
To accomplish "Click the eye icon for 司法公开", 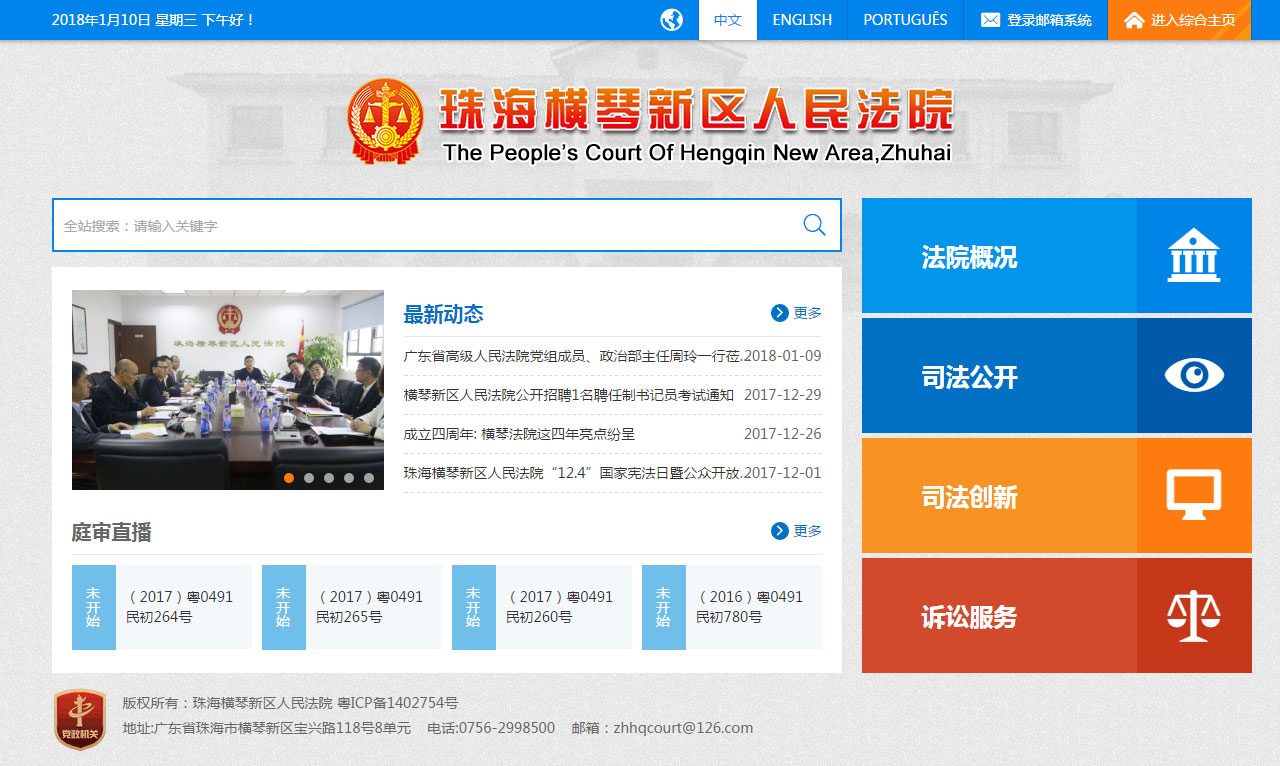I will [x=1194, y=376].
